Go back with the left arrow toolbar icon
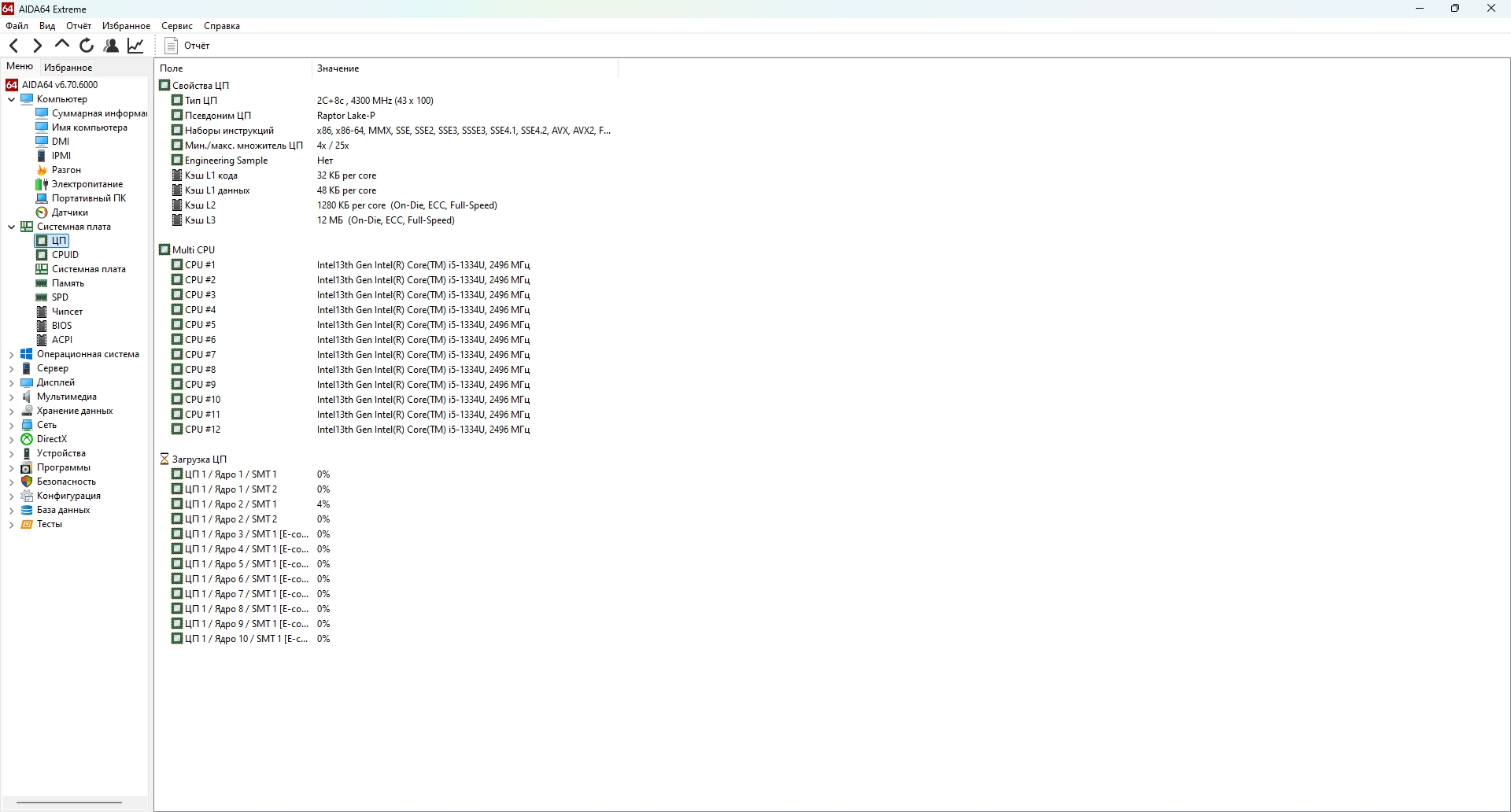Viewport: 1511px width, 812px height. 13,46
